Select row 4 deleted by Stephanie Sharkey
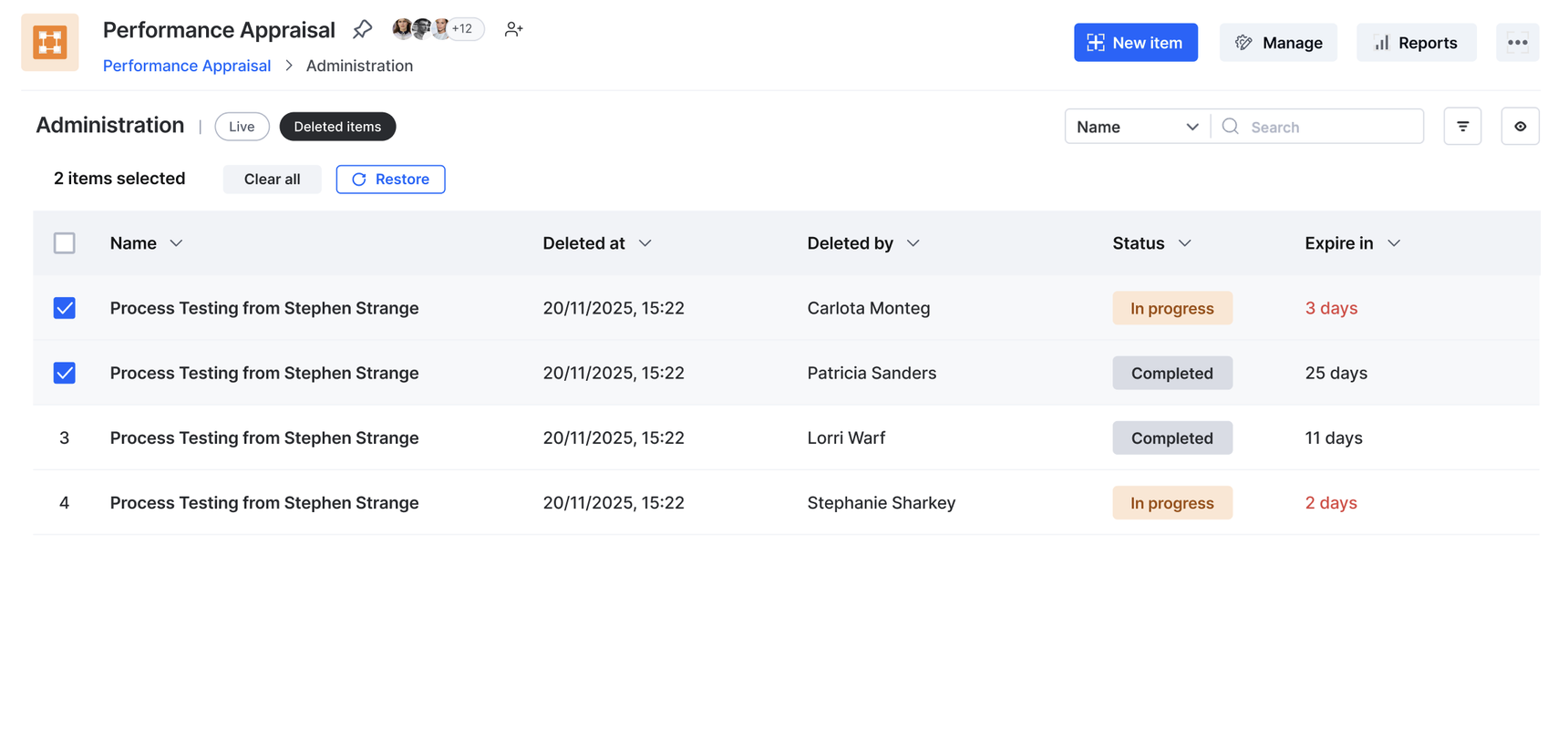This screenshot has width=1568, height=730. 65,503
